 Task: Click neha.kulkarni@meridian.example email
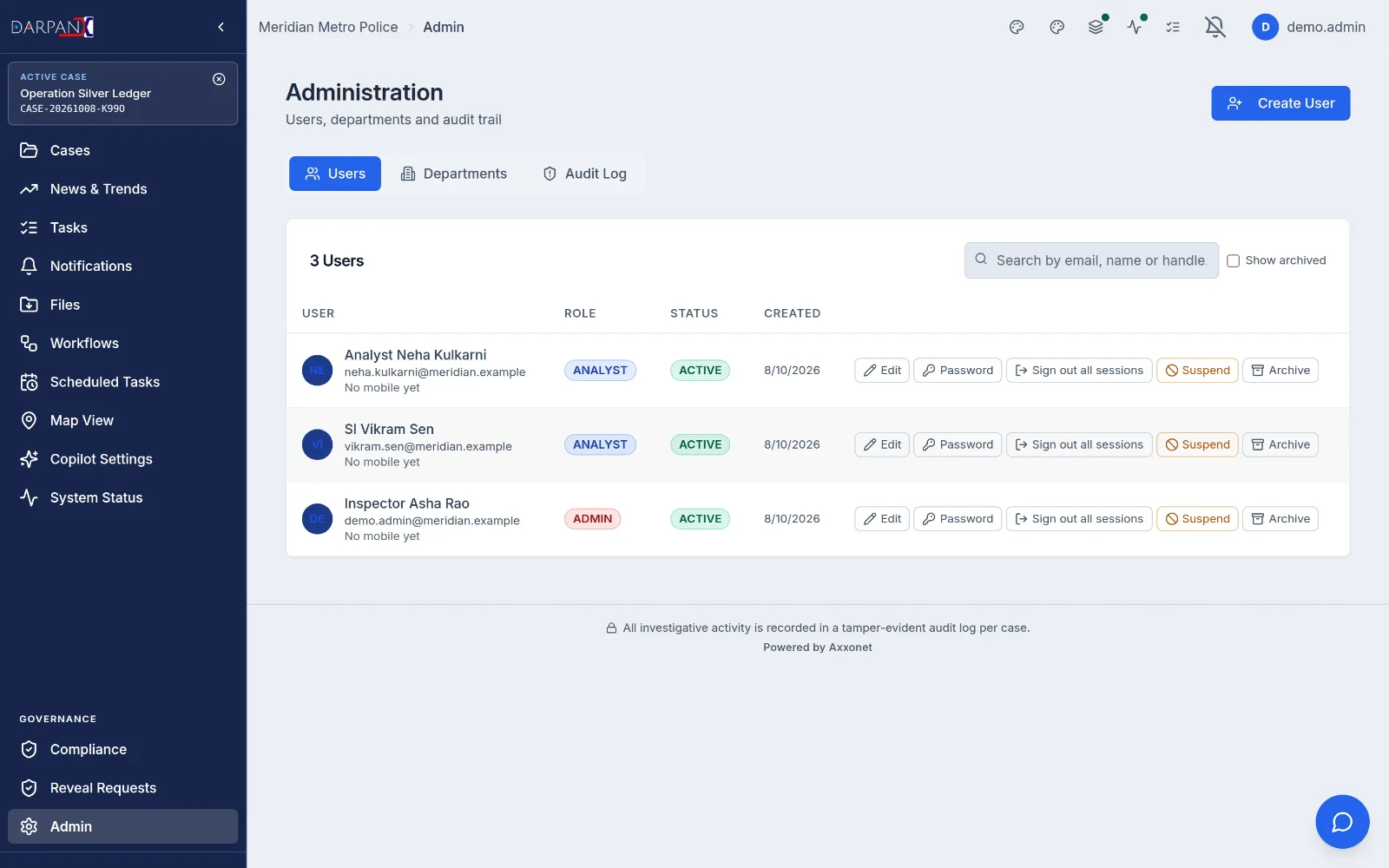[x=435, y=372]
